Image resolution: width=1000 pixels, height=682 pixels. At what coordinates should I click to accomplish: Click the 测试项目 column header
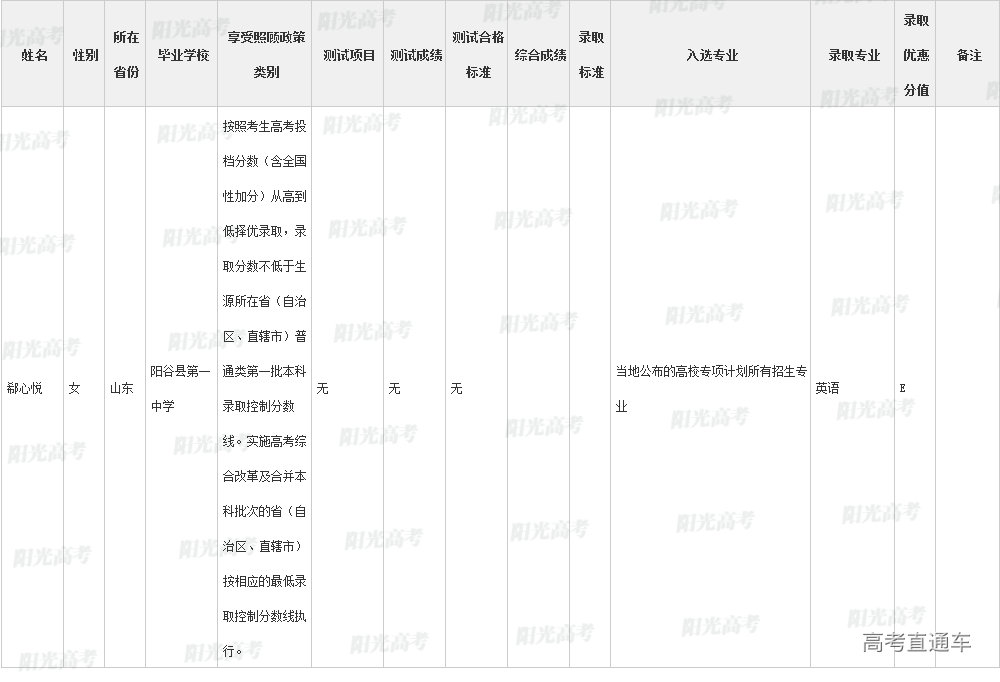pos(348,55)
